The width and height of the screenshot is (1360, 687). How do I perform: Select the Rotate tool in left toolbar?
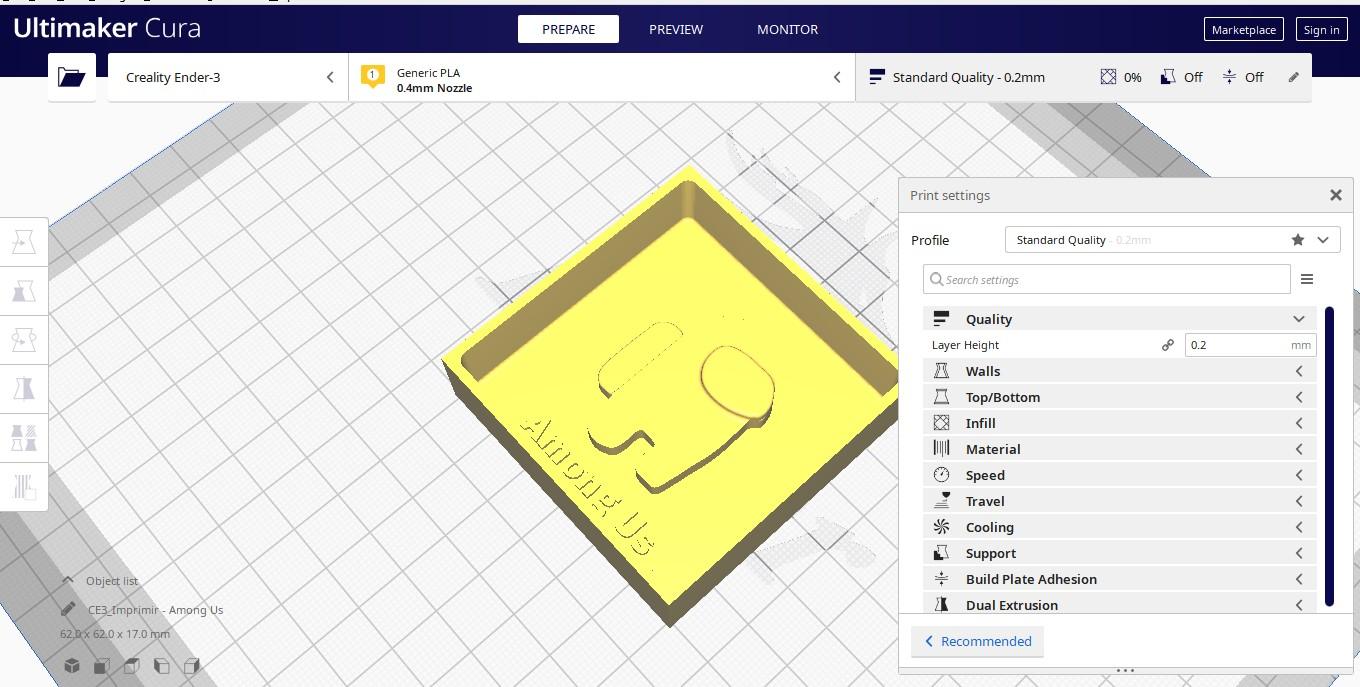(24, 340)
